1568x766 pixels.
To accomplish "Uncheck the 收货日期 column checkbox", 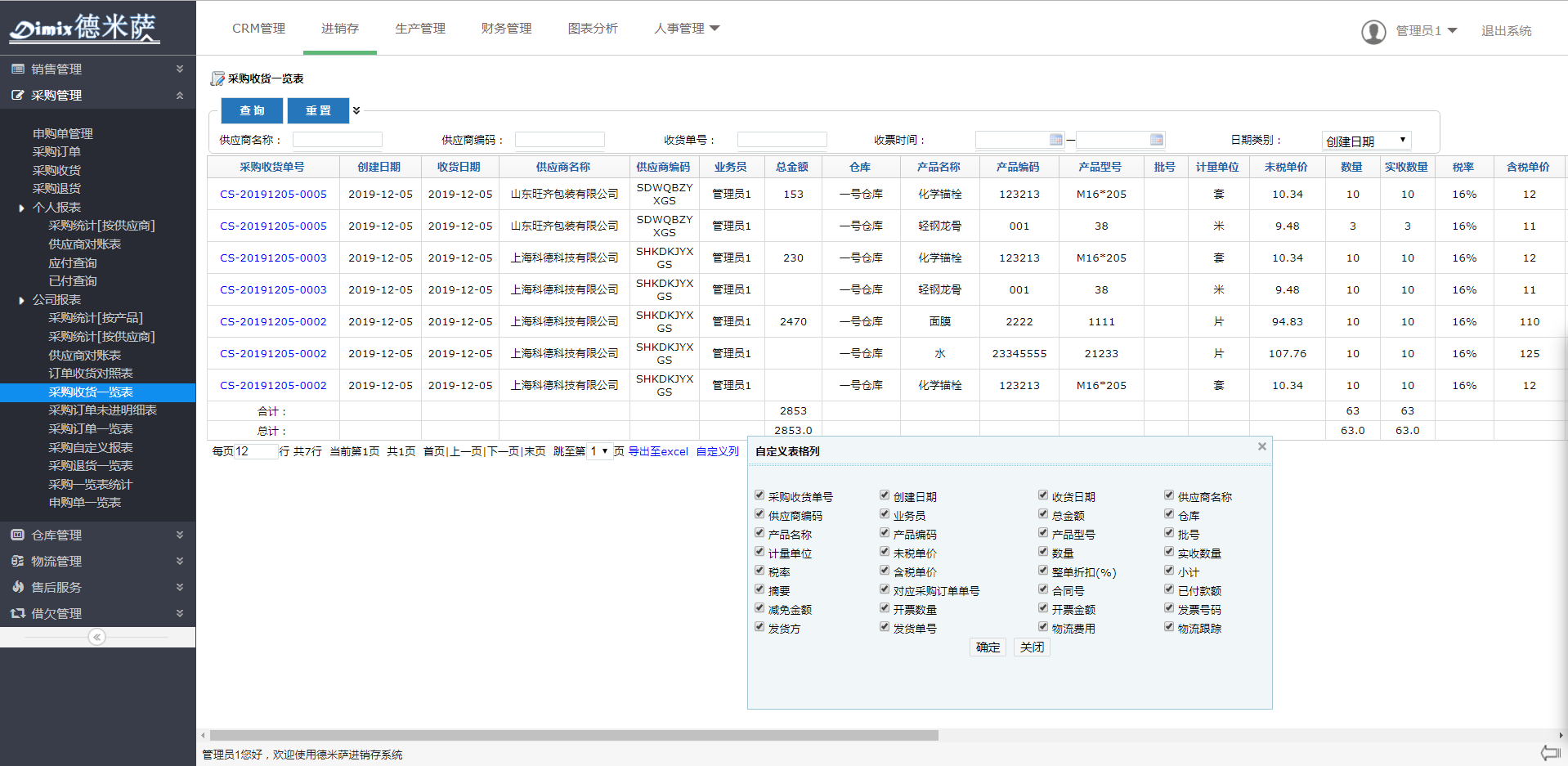I will 1043,495.
